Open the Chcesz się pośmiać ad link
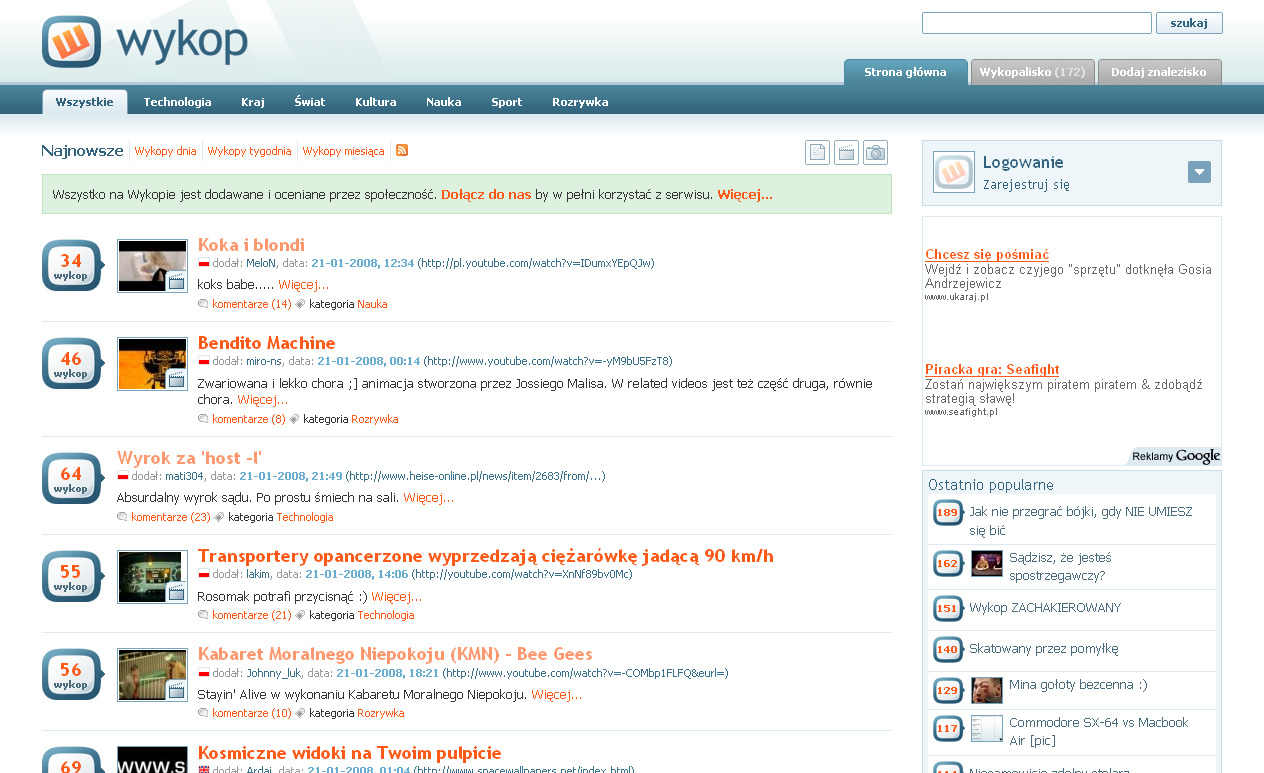1264x773 pixels. [987, 254]
